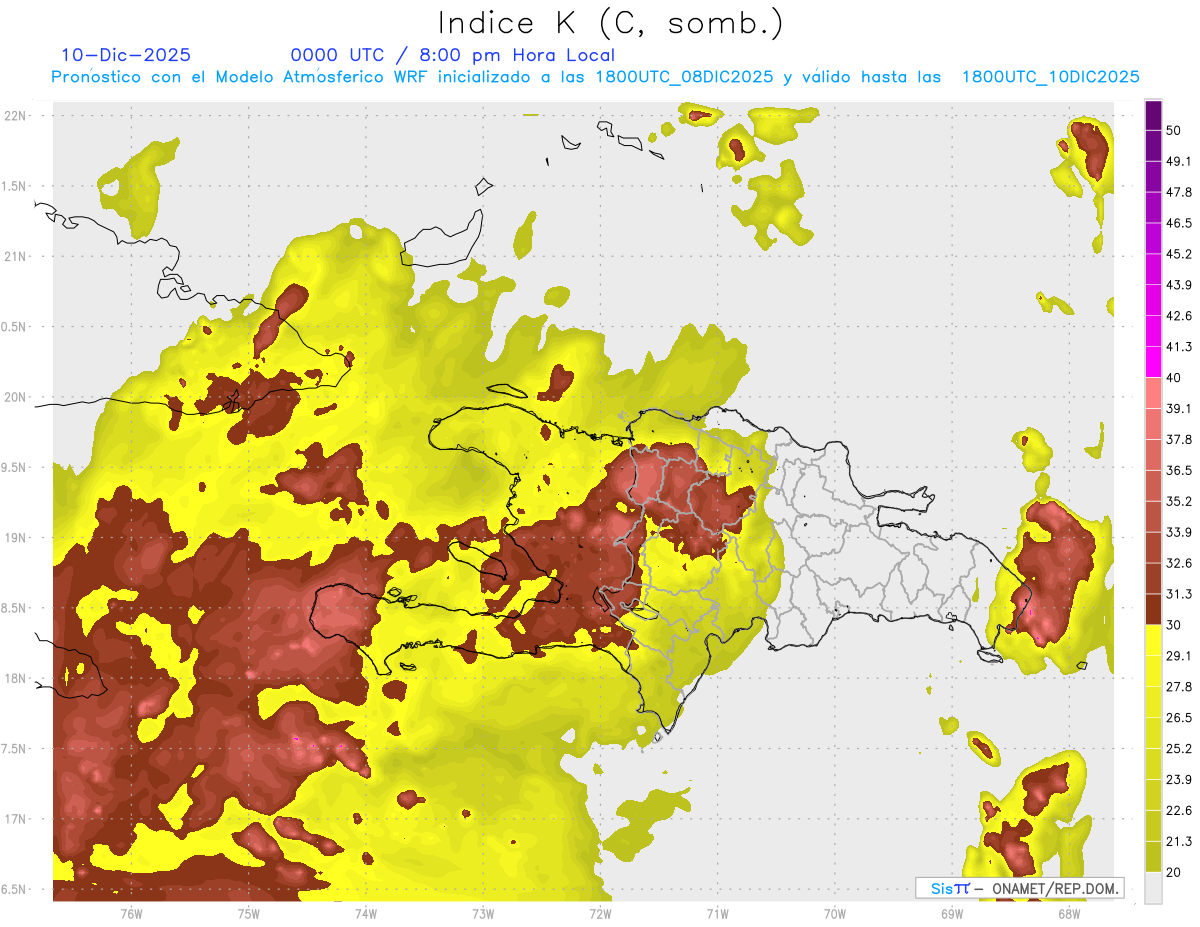Select the bright yellow swatch between 29.1 and 30
Viewport: 1200px width, 927px height.
pos(1154,640)
